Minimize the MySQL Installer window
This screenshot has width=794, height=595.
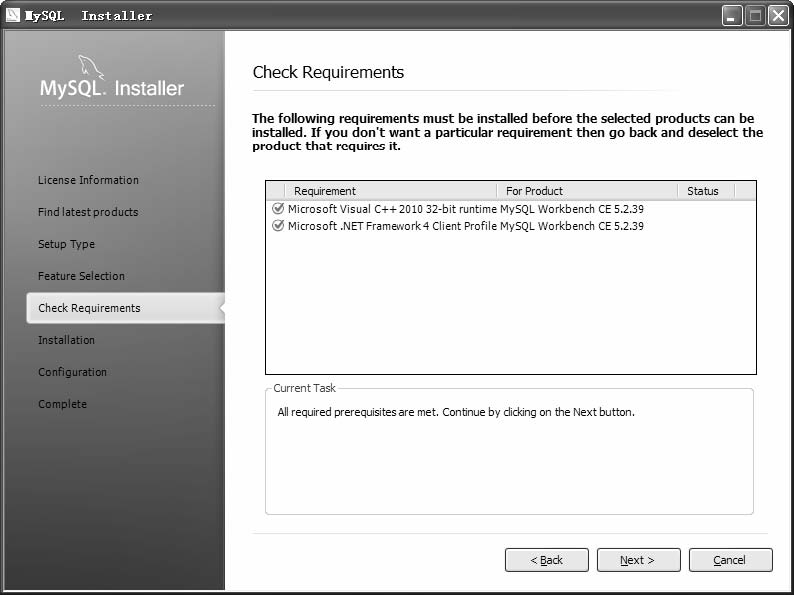(x=732, y=16)
